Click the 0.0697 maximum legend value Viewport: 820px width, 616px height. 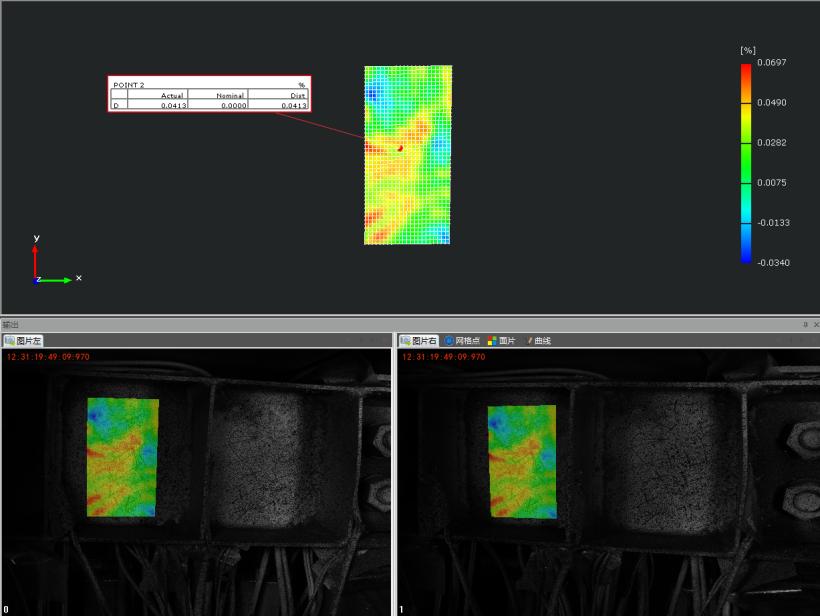coord(772,62)
